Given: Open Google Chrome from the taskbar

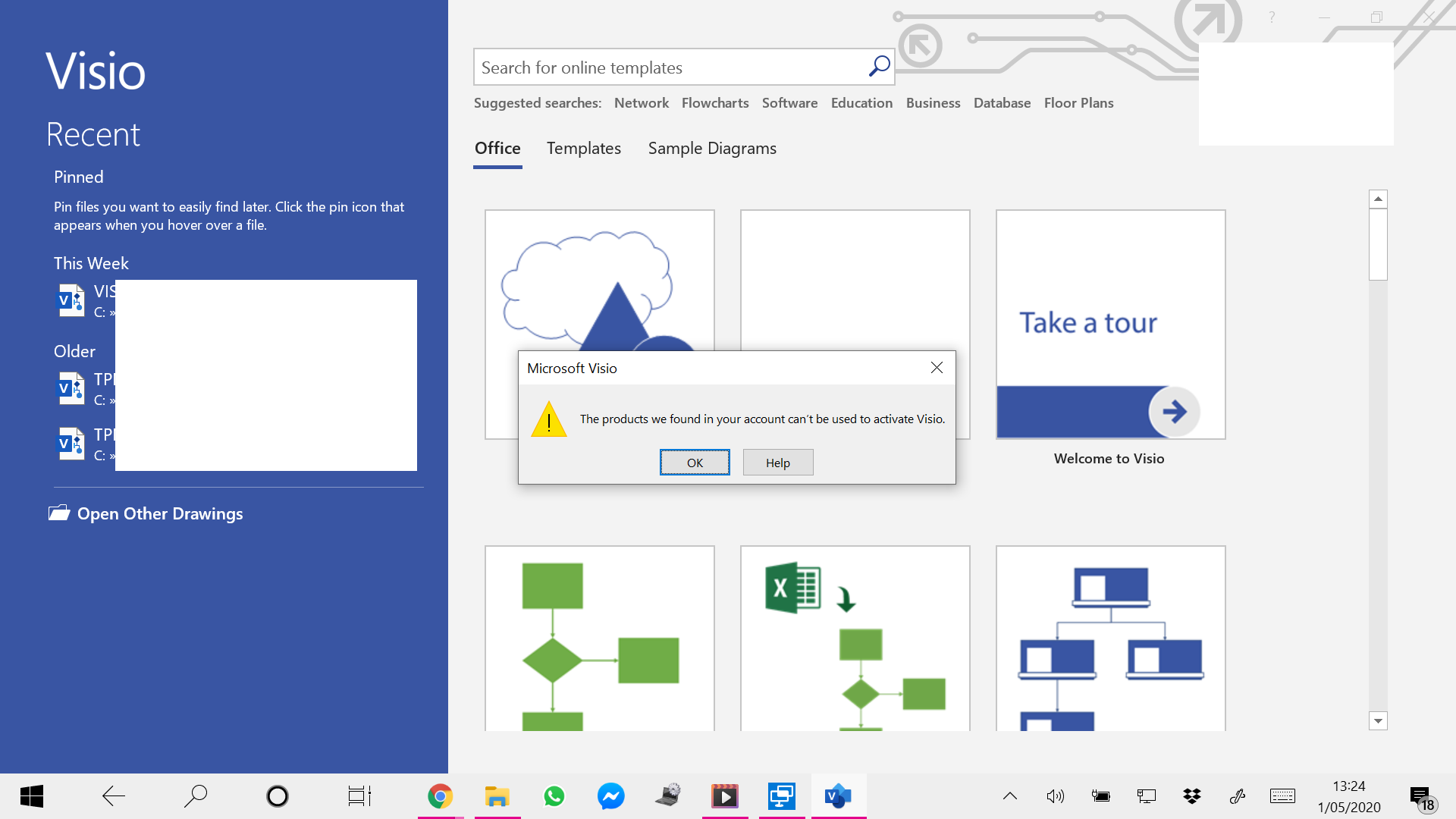Looking at the screenshot, I should point(440,796).
